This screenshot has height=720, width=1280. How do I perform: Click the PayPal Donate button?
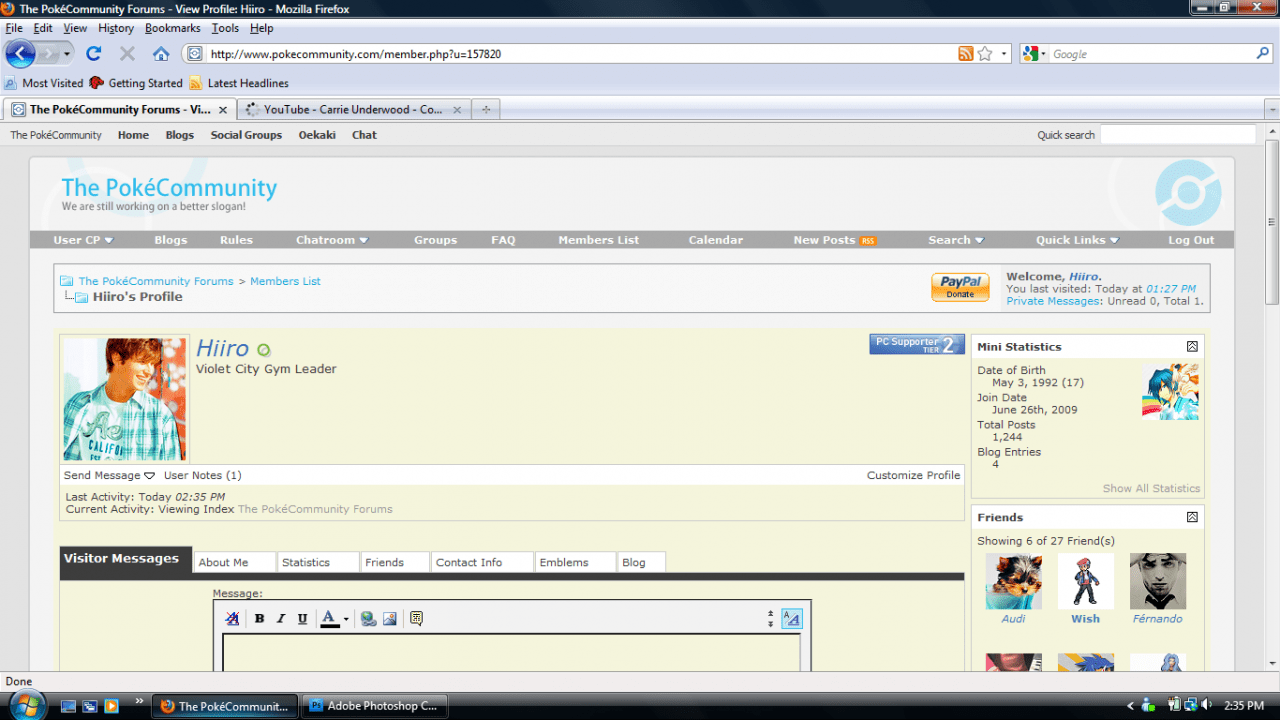point(961,287)
